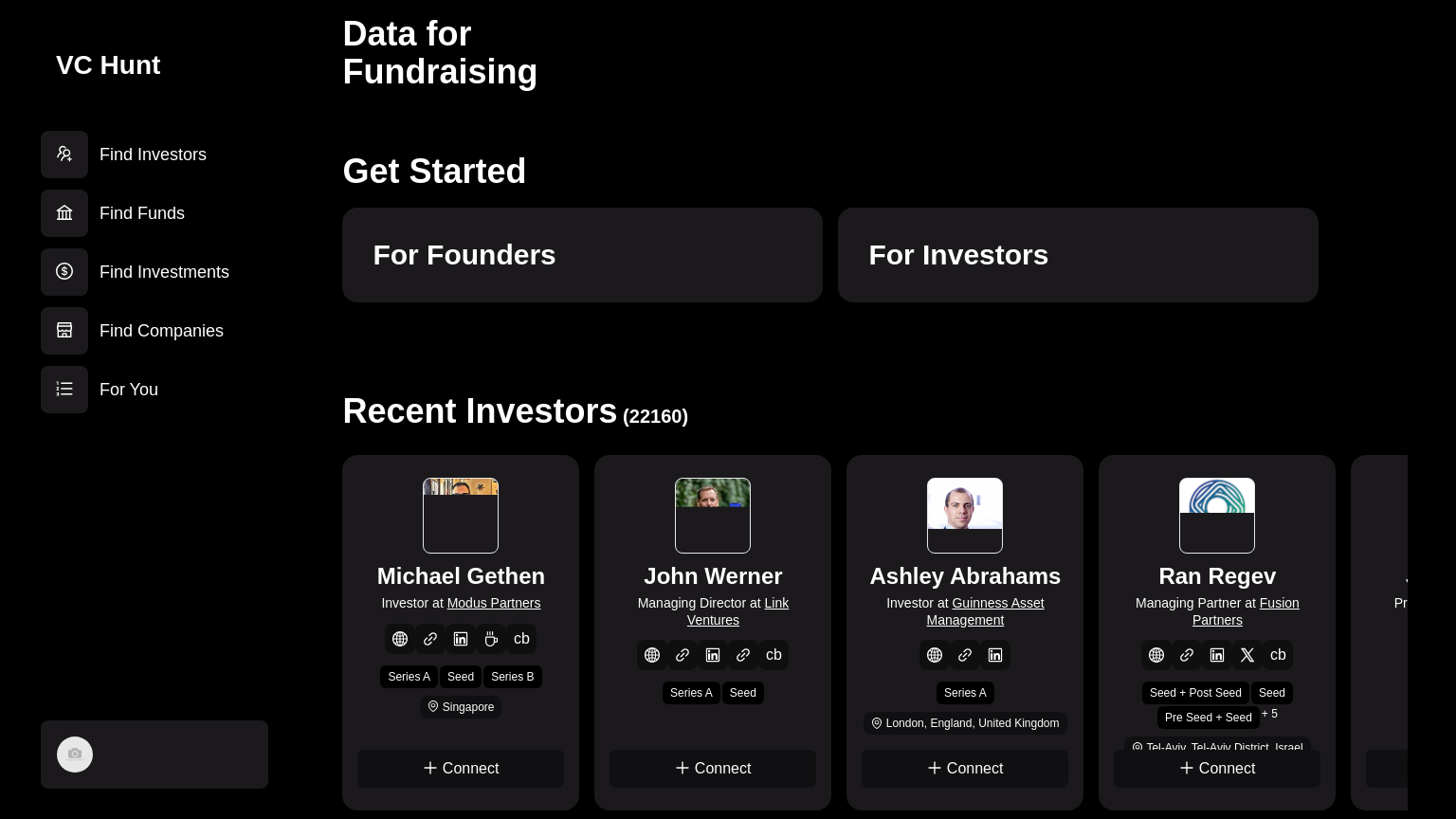Image resolution: width=1456 pixels, height=819 pixels.
Task: Click John Werner's profile photo
Action: point(713,516)
